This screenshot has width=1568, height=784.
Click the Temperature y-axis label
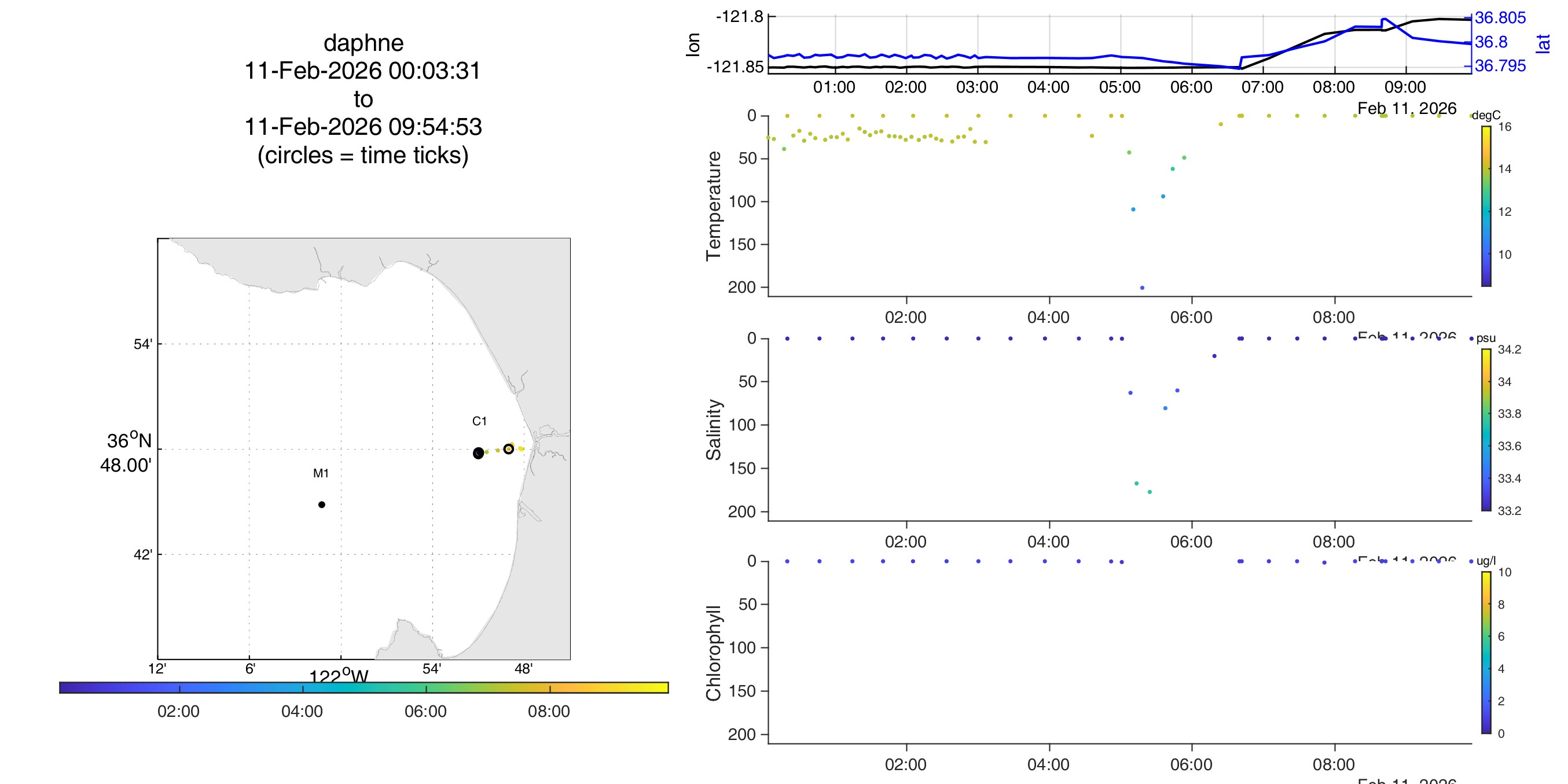[714, 206]
